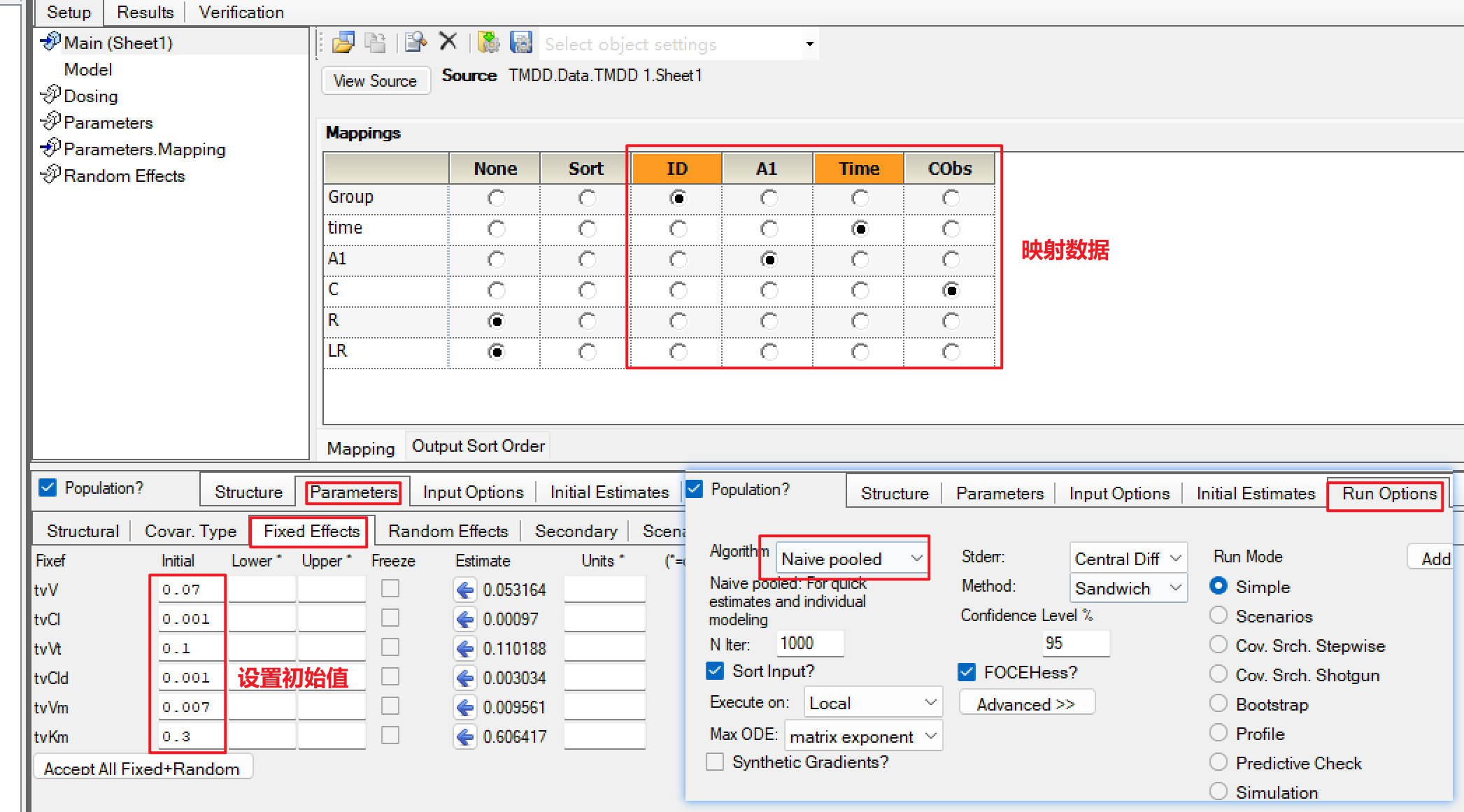Click the preview source magnifier icon
1464x812 pixels.
pos(415,43)
